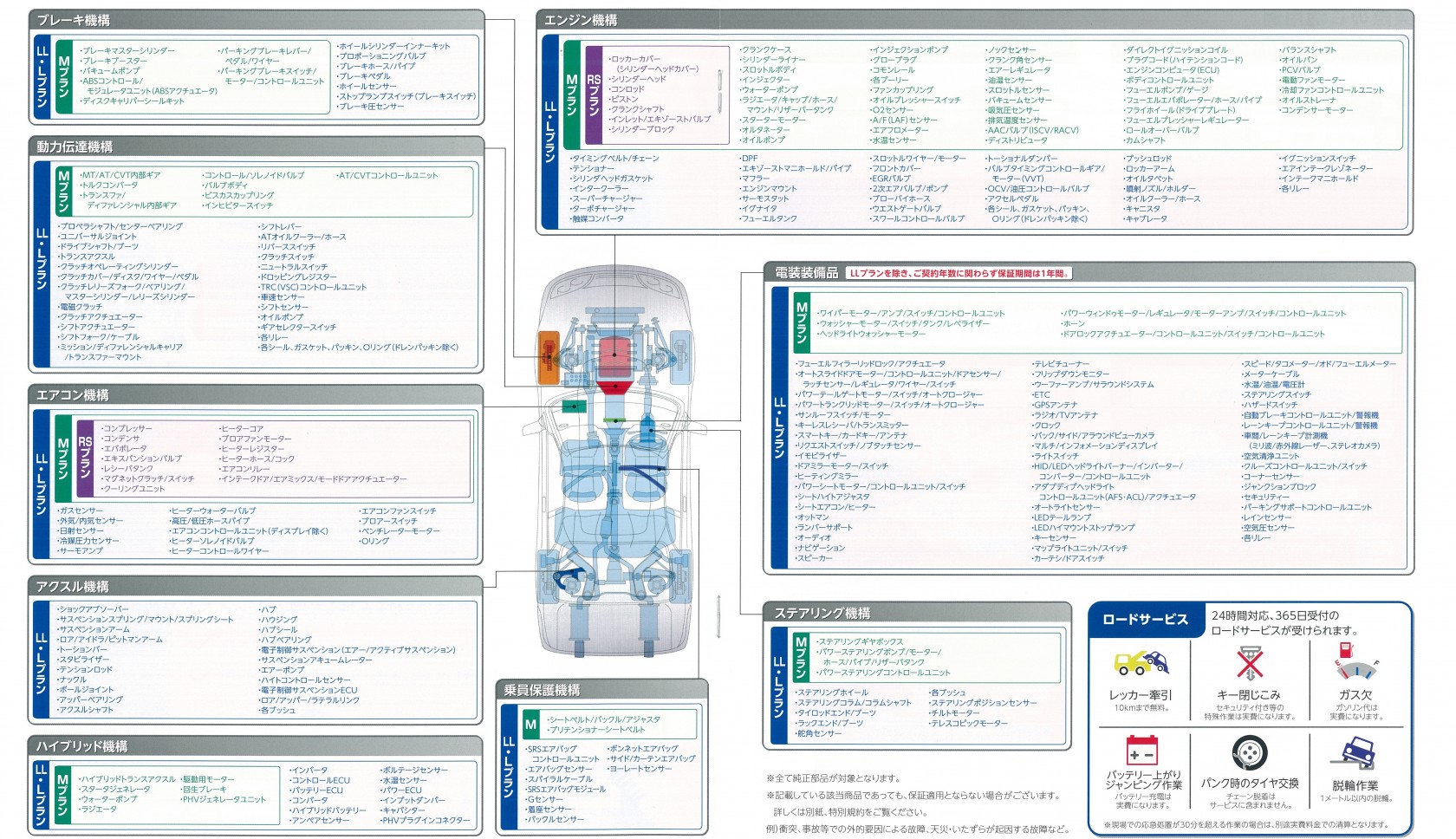Click the エバポレータ entry
Screen dimensions: 1456x839
(123, 449)
